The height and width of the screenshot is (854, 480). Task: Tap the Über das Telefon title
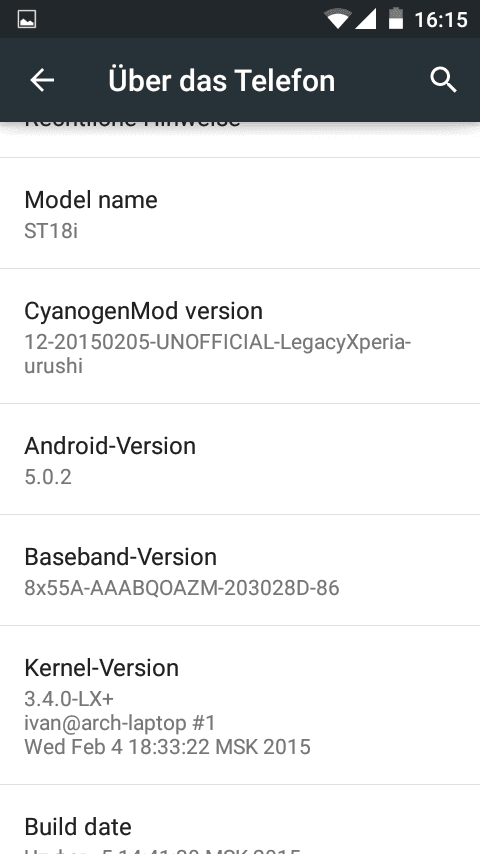221,80
